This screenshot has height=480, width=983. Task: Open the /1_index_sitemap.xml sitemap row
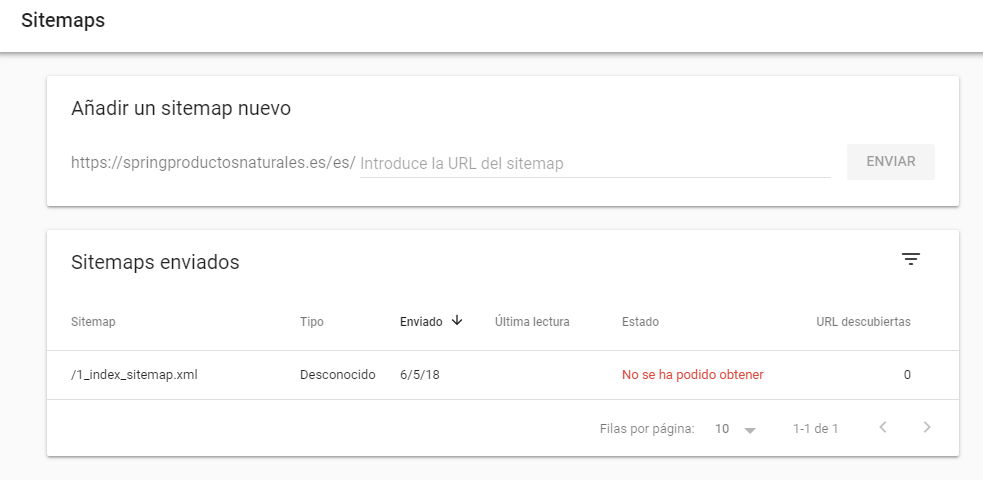[503, 375]
